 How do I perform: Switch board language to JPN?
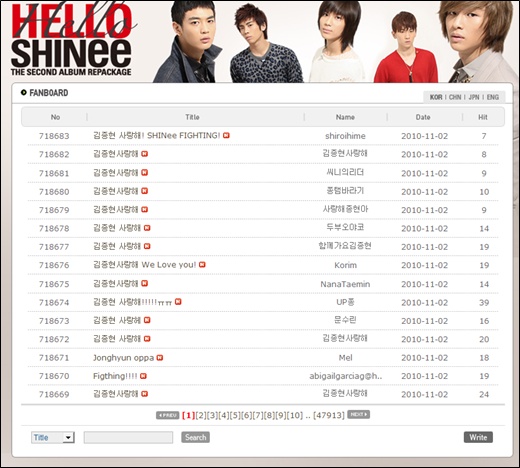(474, 97)
